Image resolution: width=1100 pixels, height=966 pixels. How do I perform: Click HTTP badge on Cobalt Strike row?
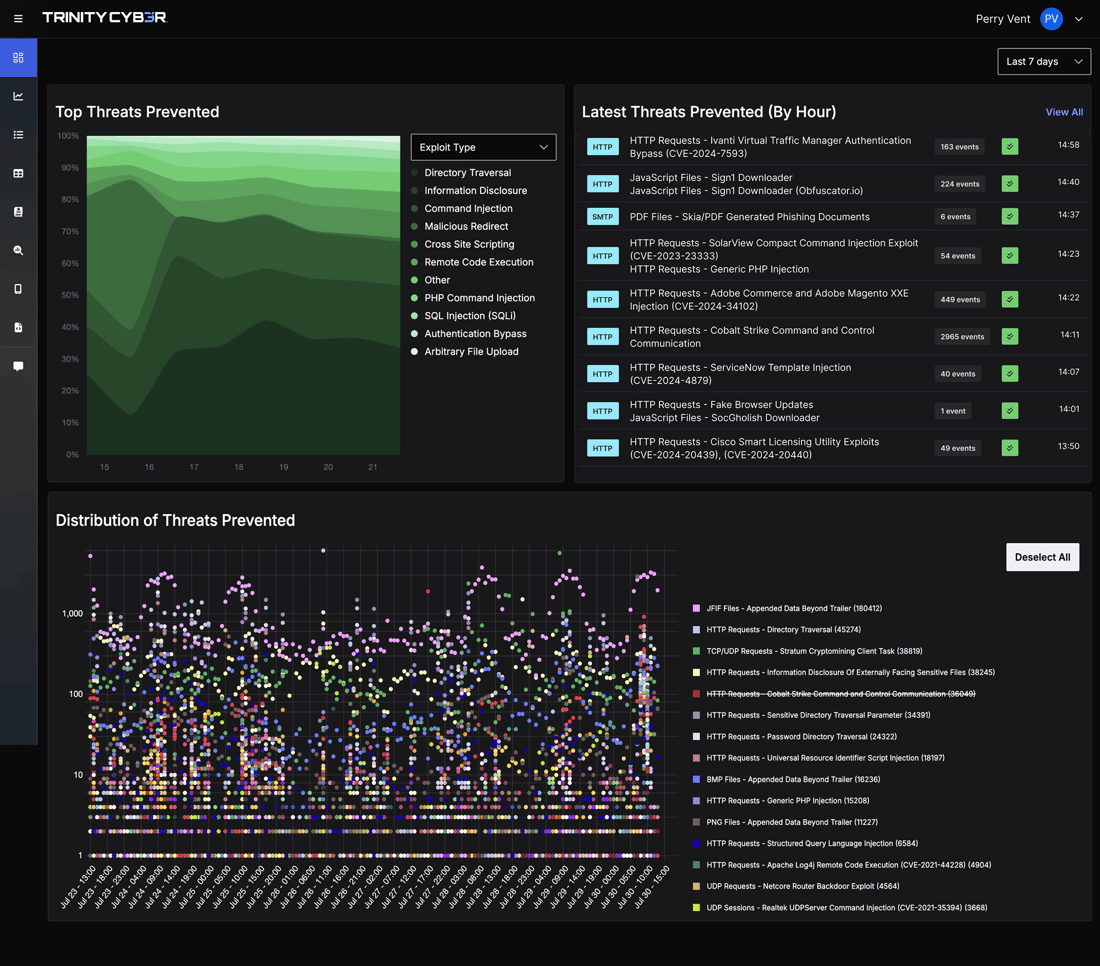click(603, 337)
